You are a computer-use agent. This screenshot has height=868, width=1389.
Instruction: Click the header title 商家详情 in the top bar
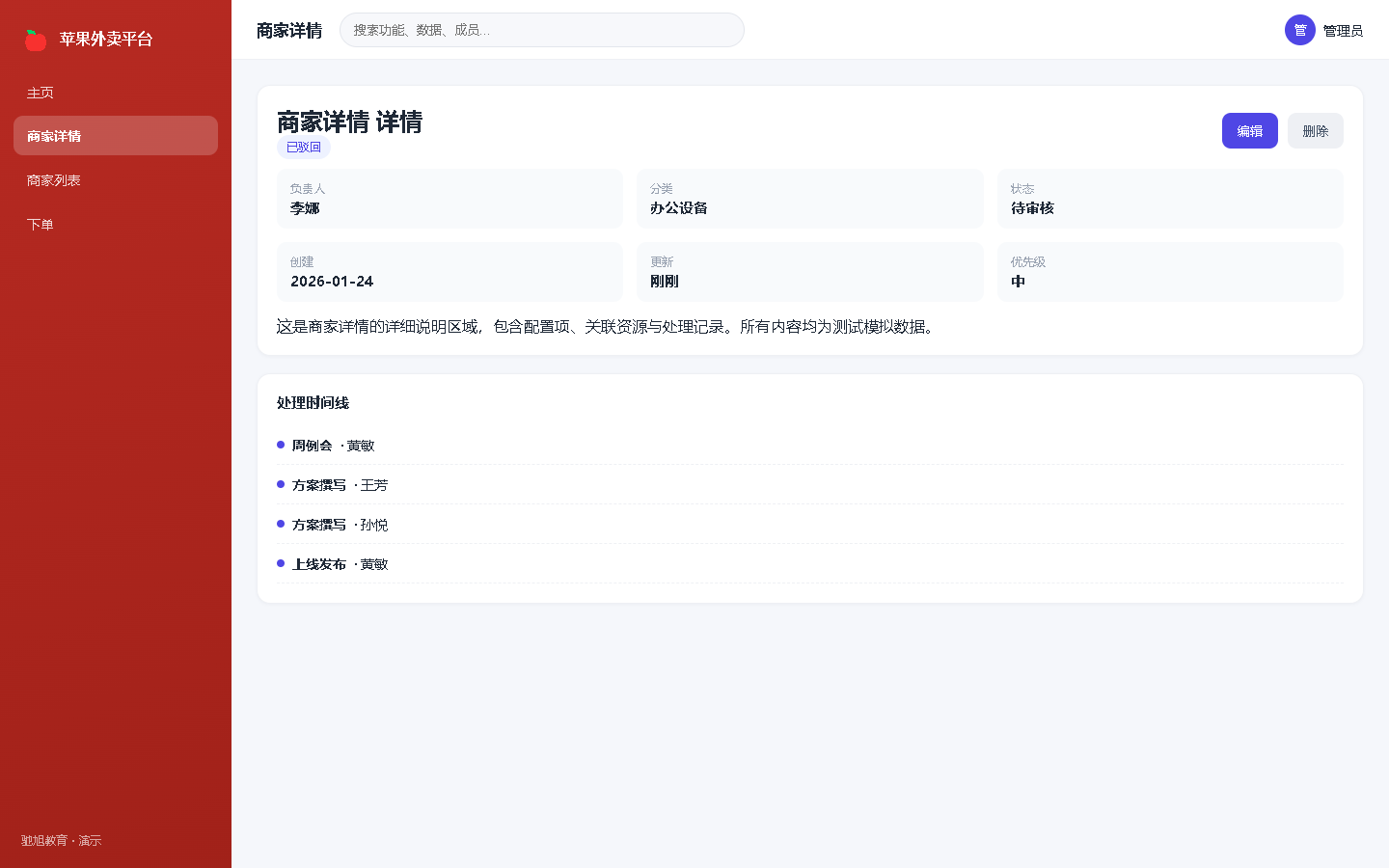tap(289, 31)
